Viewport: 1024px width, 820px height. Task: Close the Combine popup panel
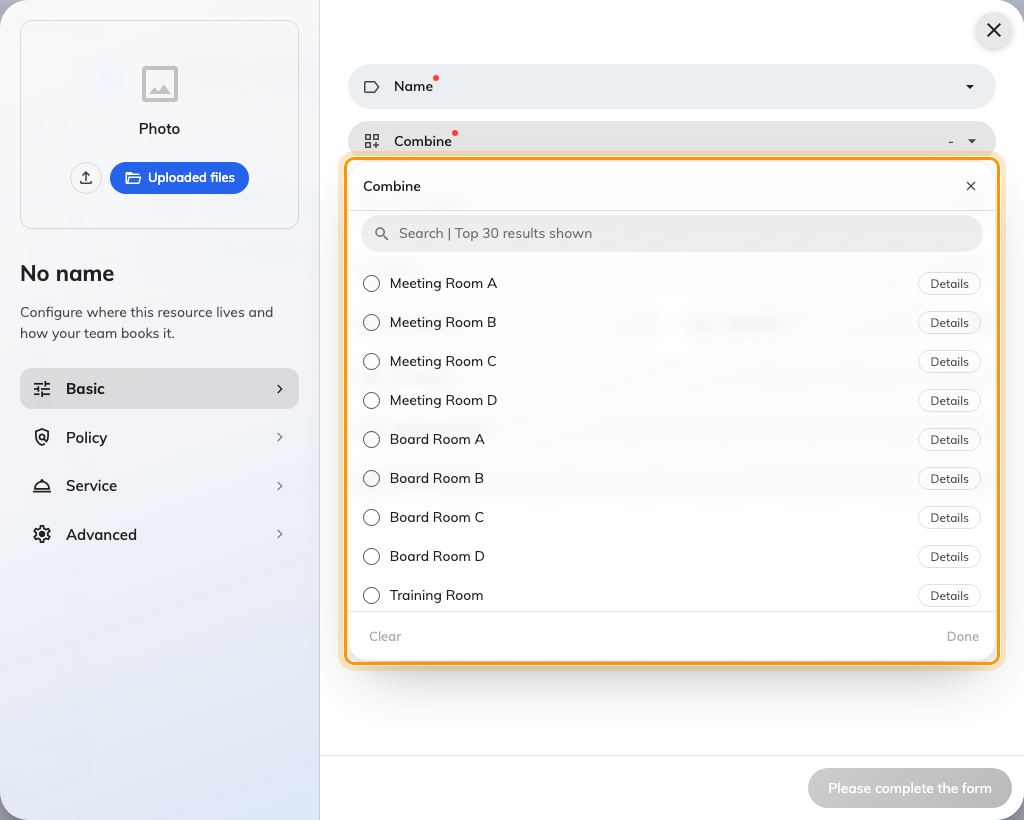(971, 186)
